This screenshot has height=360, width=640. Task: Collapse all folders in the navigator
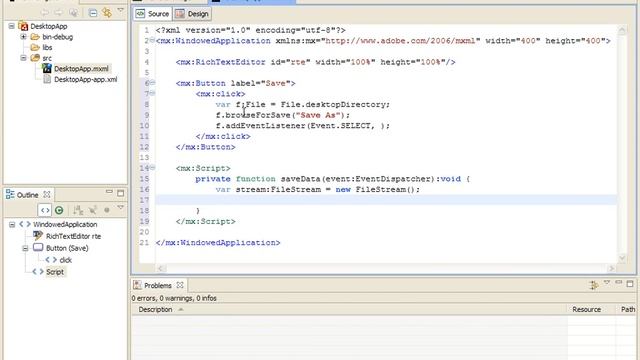pyautogui.click(x=93, y=13)
